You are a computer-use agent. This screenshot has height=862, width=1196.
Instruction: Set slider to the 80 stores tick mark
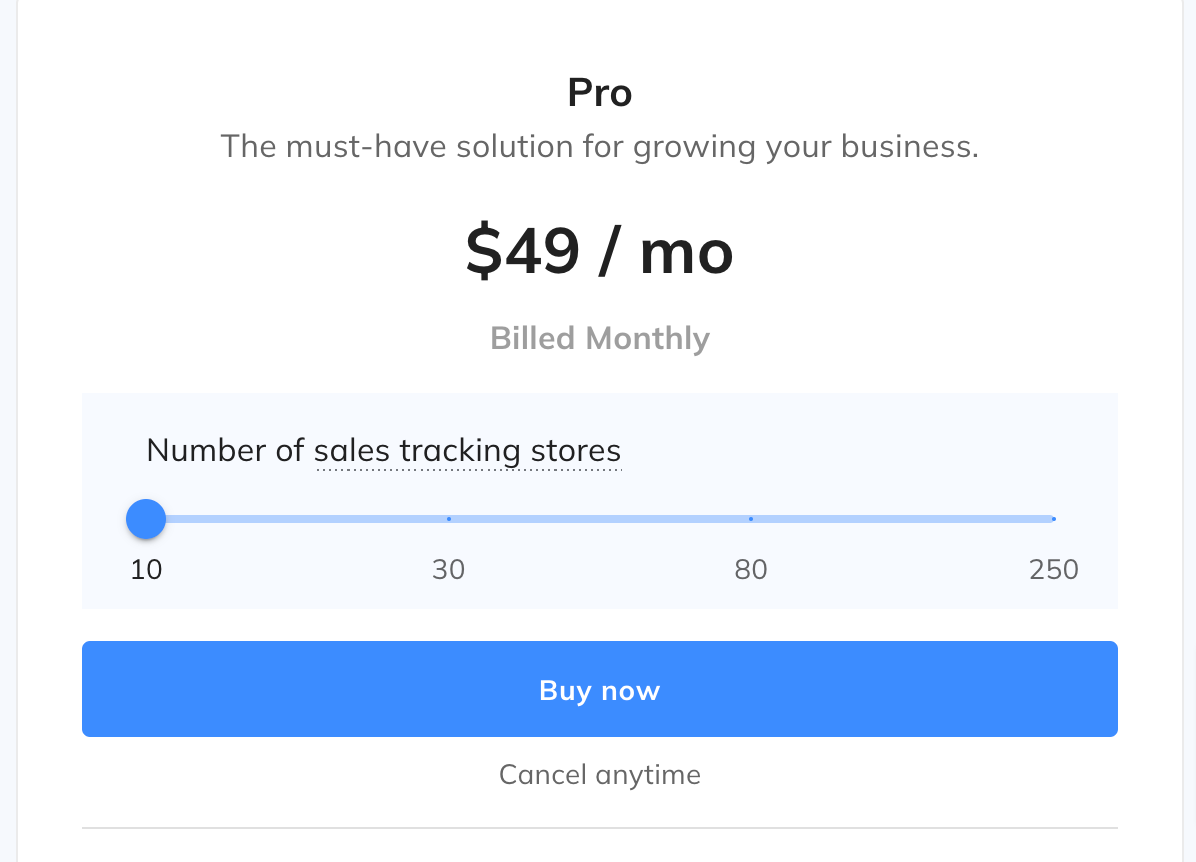point(751,519)
